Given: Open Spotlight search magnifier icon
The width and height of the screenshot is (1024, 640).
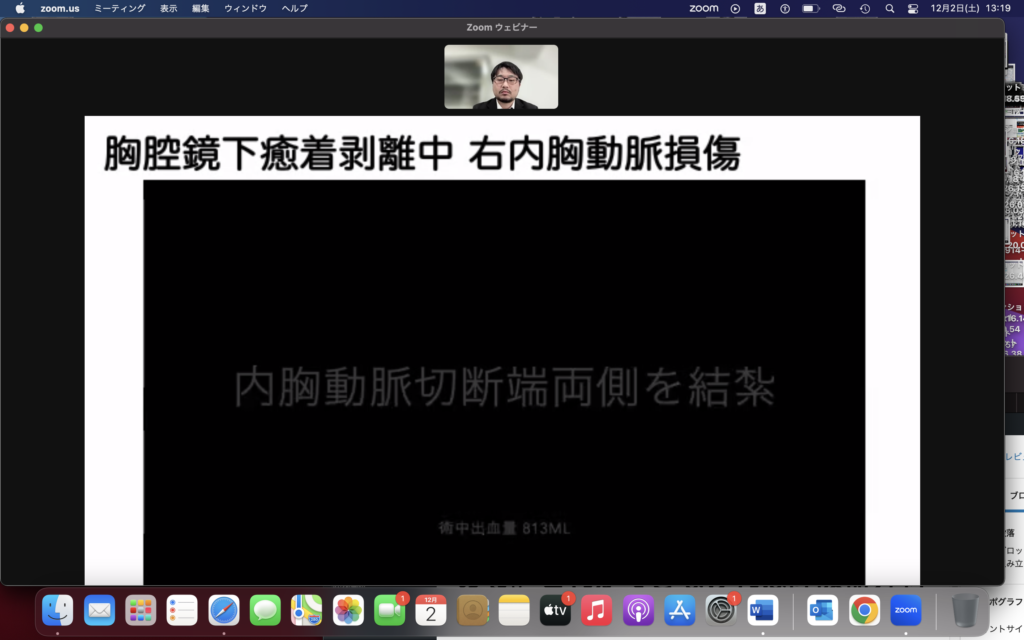Looking at the screenshot, I should [887, 8].
